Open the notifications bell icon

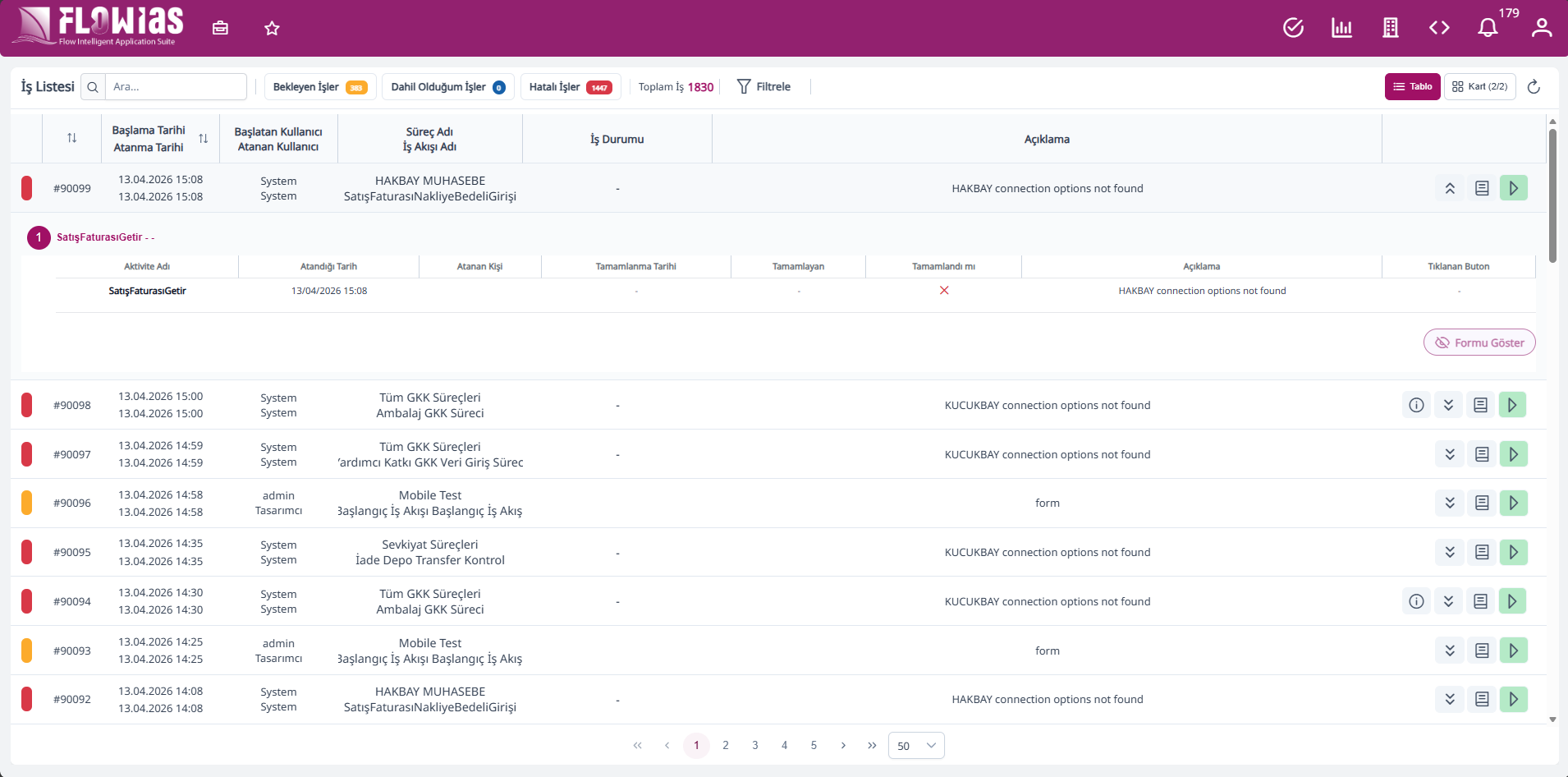pyautogui.click(x=1488, y=28)
